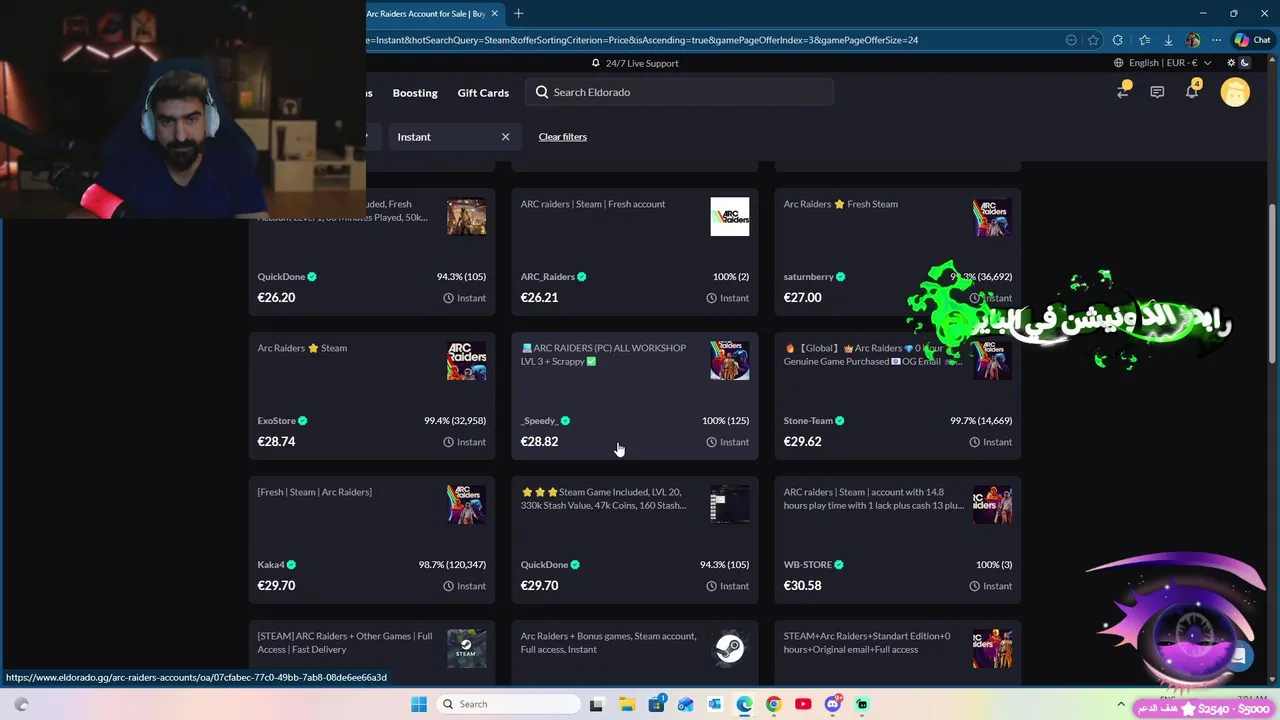Viewport: 1280px width, 720px height.
Task: Add page to favorites star icon
Action: tap(1093, 40)
